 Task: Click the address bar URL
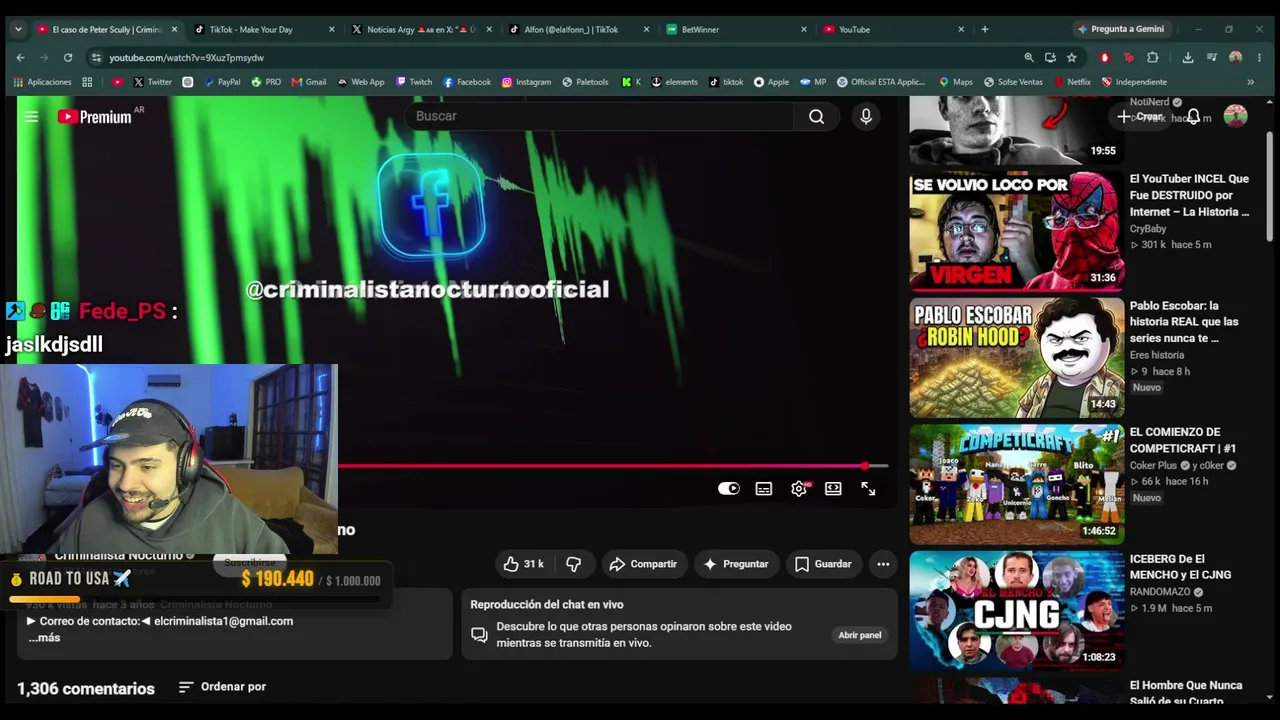[x=187, y=58]
